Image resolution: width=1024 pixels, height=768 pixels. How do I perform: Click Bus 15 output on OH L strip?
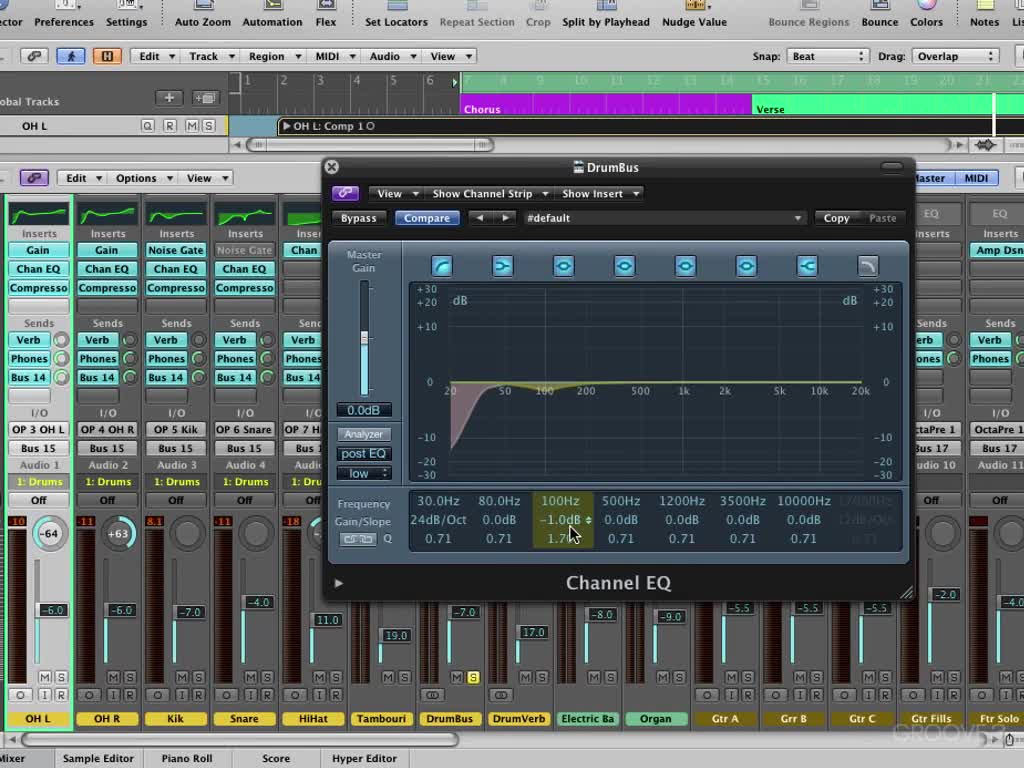(x=38, y=448)
